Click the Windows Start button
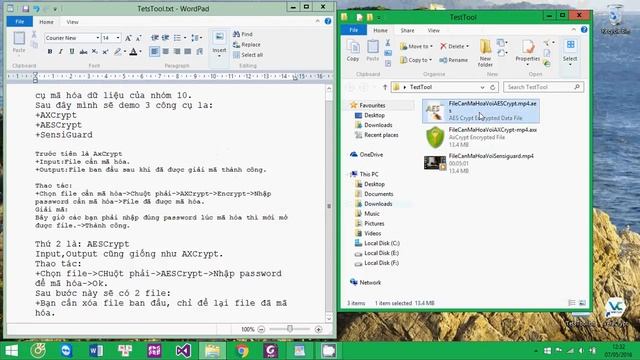Viewport: 640px width, 360px height. point(12,351)
